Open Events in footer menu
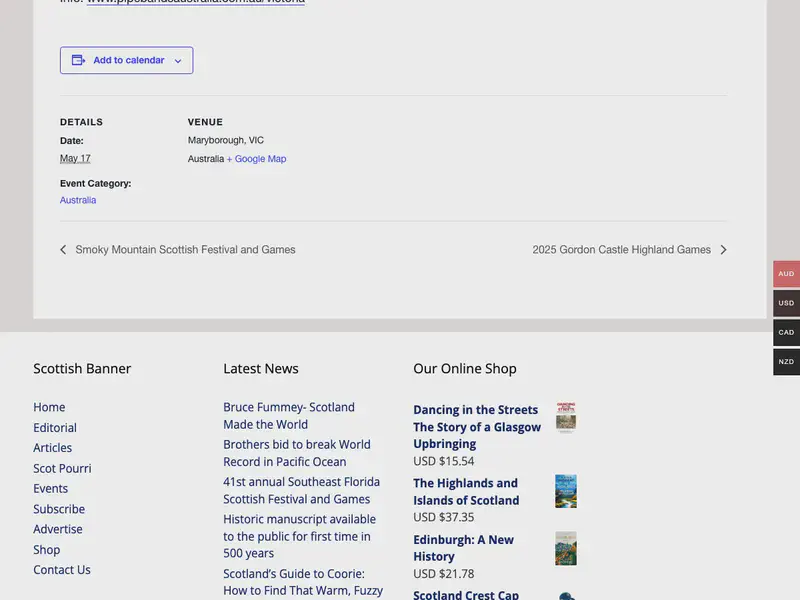Viewport: 800px width, 600px height. pos(51,488)
